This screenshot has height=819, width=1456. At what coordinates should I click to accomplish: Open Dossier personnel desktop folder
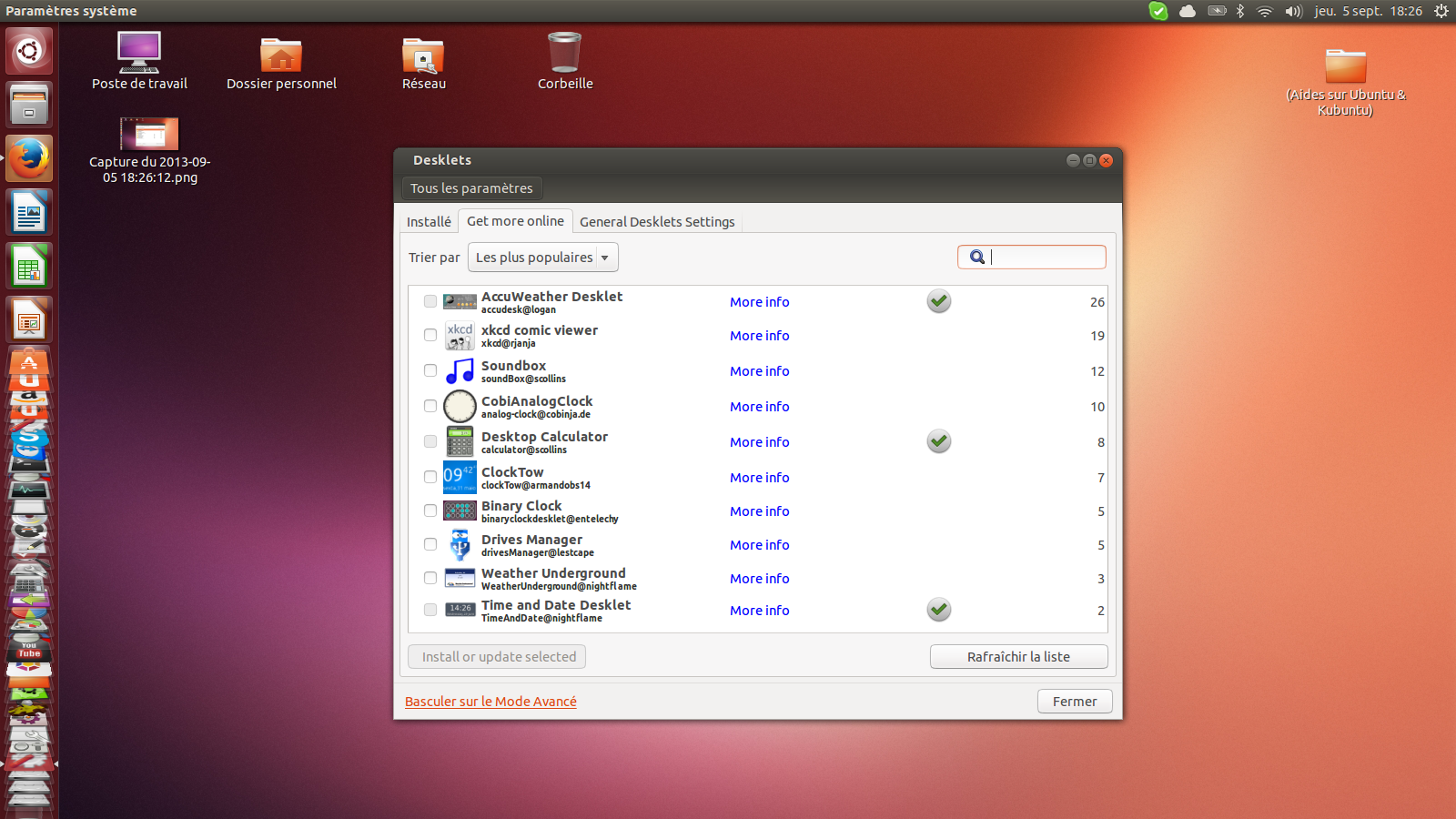pyautogui.click(x=281, y=61)
